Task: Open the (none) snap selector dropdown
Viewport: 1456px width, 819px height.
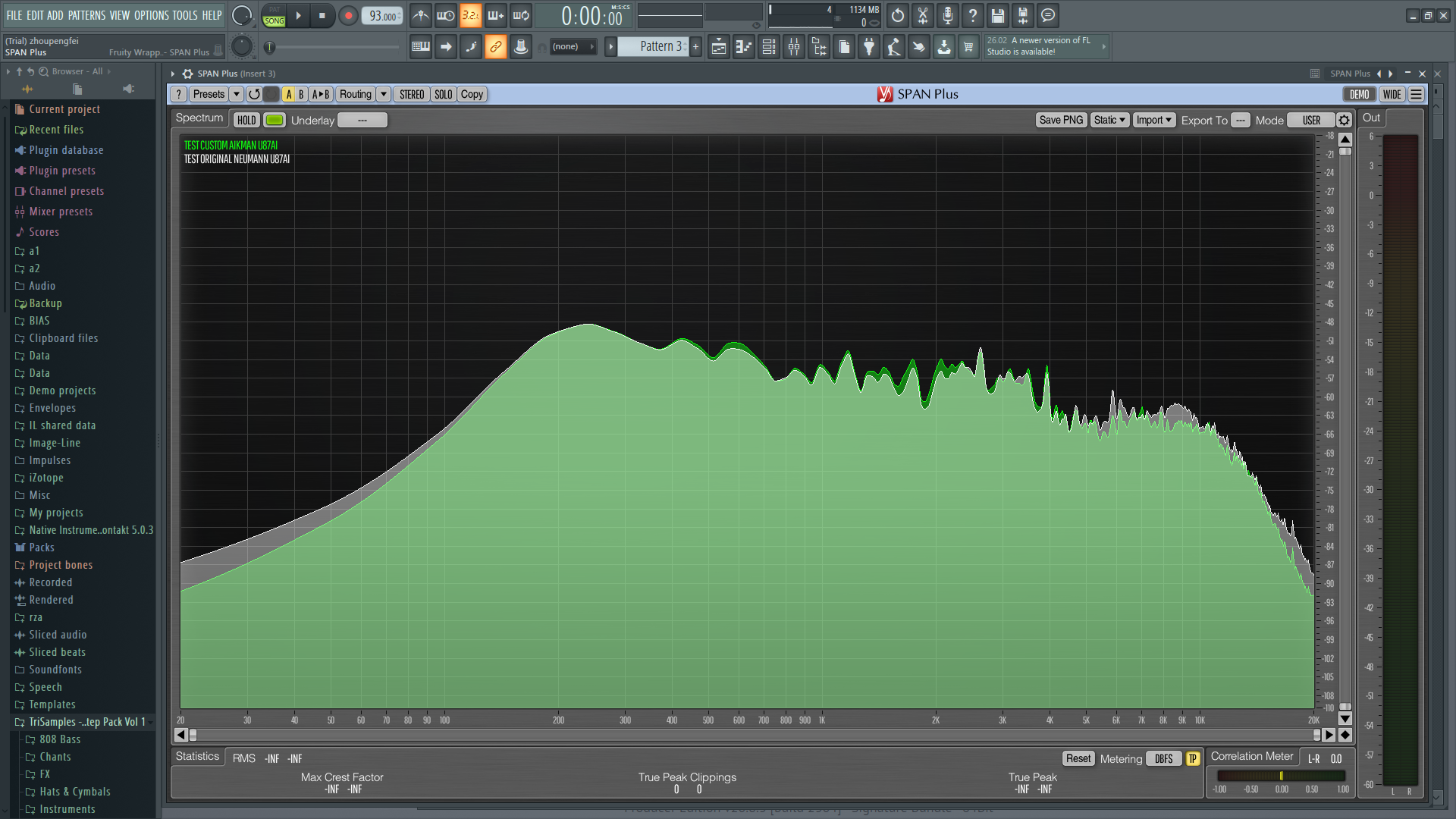Action: [572, 46]
